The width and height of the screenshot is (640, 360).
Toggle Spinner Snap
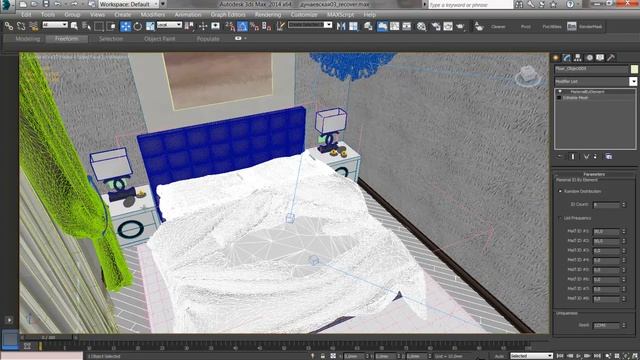tap(267, 27)
